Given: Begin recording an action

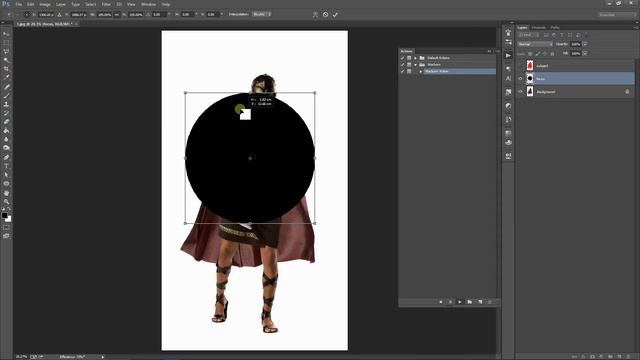Looking at the screenshot, I should pos(450,302).
